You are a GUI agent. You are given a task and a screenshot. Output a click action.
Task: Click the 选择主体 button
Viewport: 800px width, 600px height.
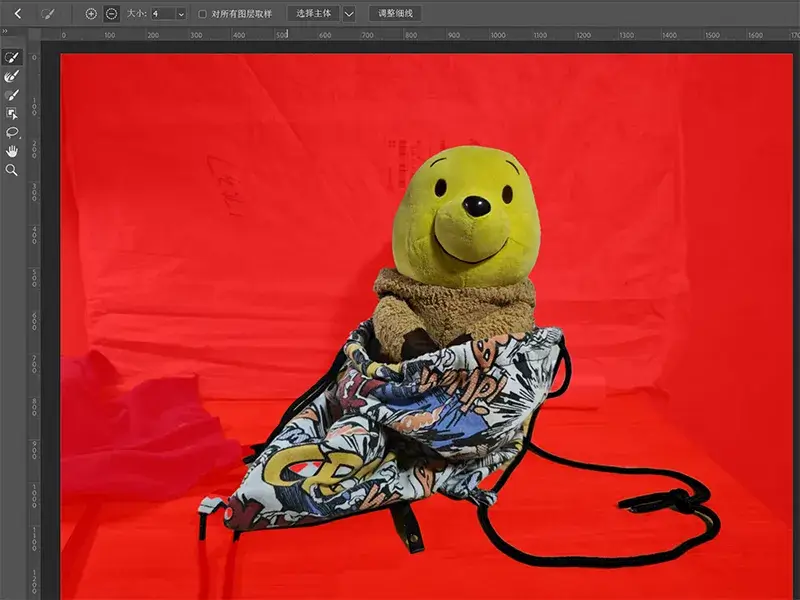coord(313,14)
